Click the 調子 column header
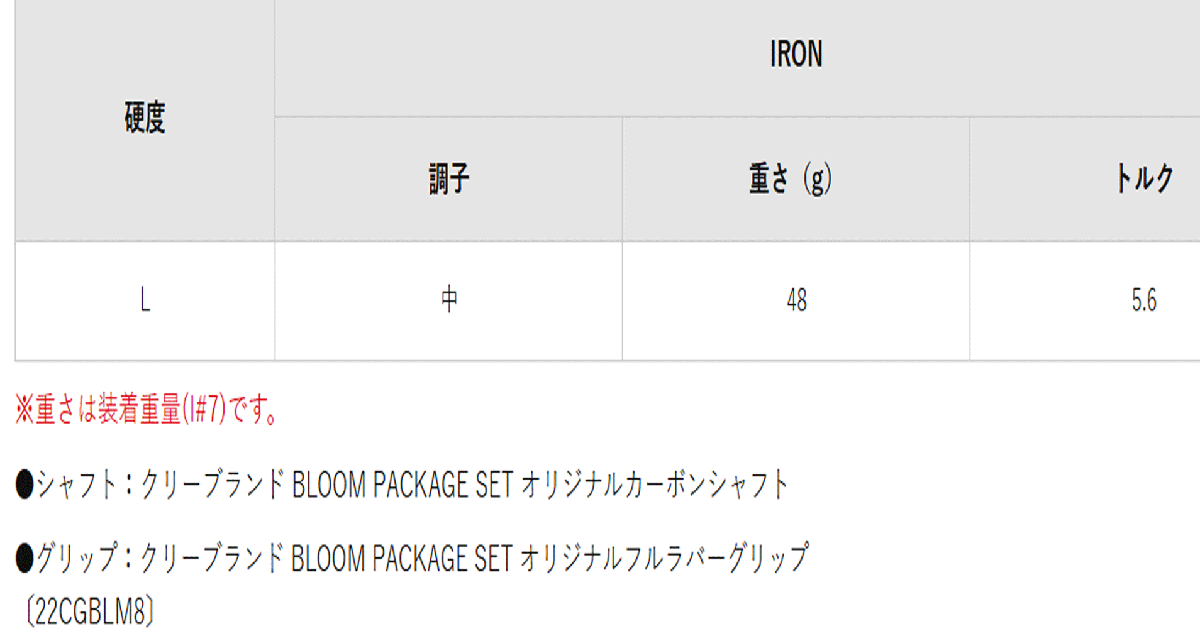Viewport: 1200px width, 636px height. (449, 180)
